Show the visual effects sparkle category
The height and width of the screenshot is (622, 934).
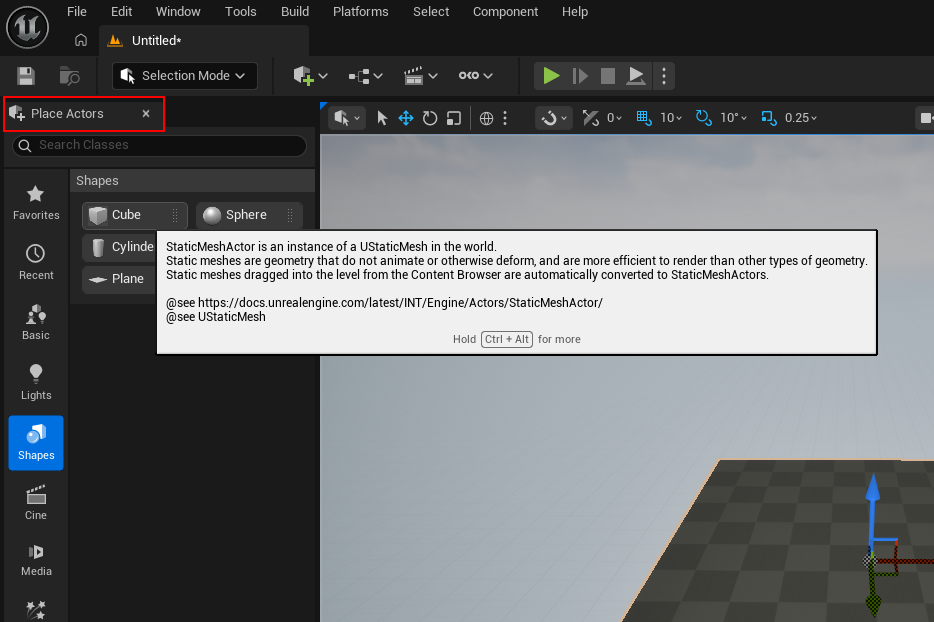[x=36, y=609]
